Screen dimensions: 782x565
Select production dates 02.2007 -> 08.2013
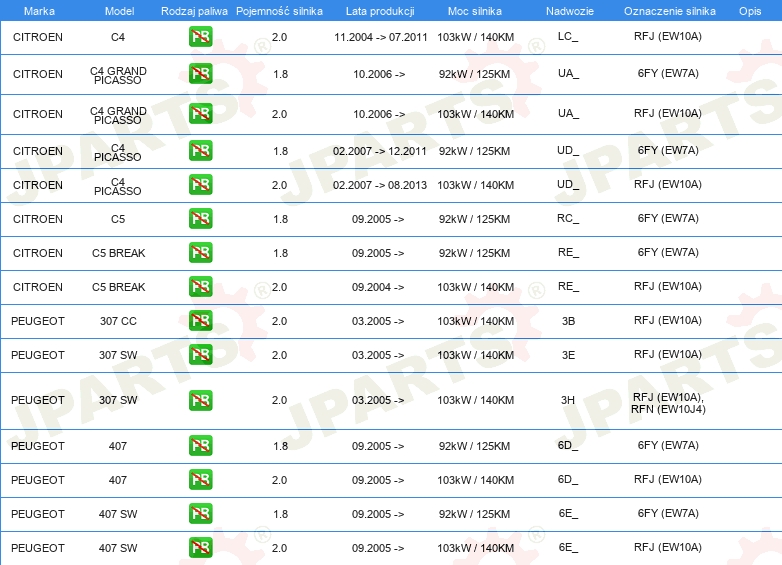(380, 185)
